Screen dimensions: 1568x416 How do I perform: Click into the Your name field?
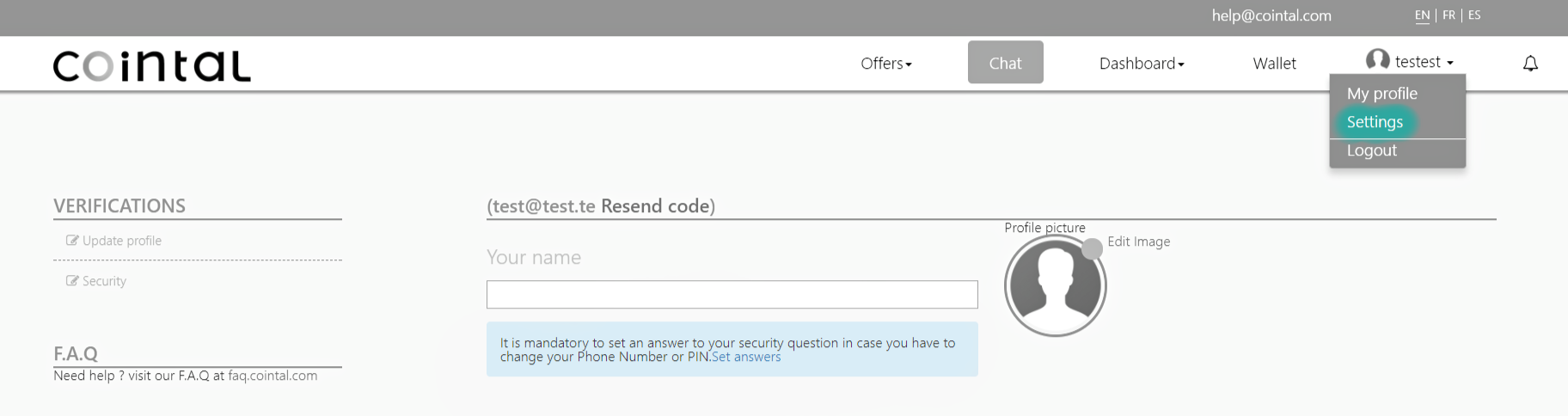(x=732, y=295)
